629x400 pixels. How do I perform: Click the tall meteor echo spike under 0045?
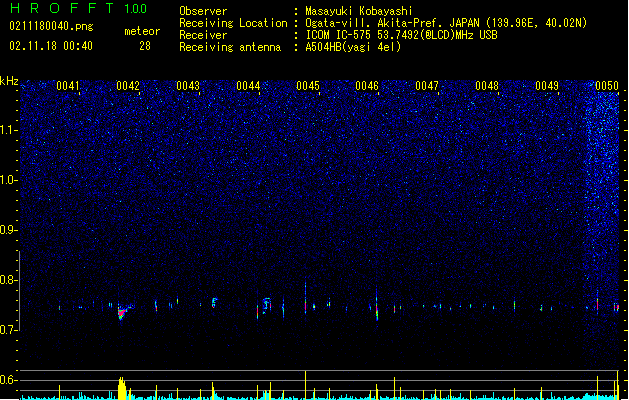[x=306, y=299]
